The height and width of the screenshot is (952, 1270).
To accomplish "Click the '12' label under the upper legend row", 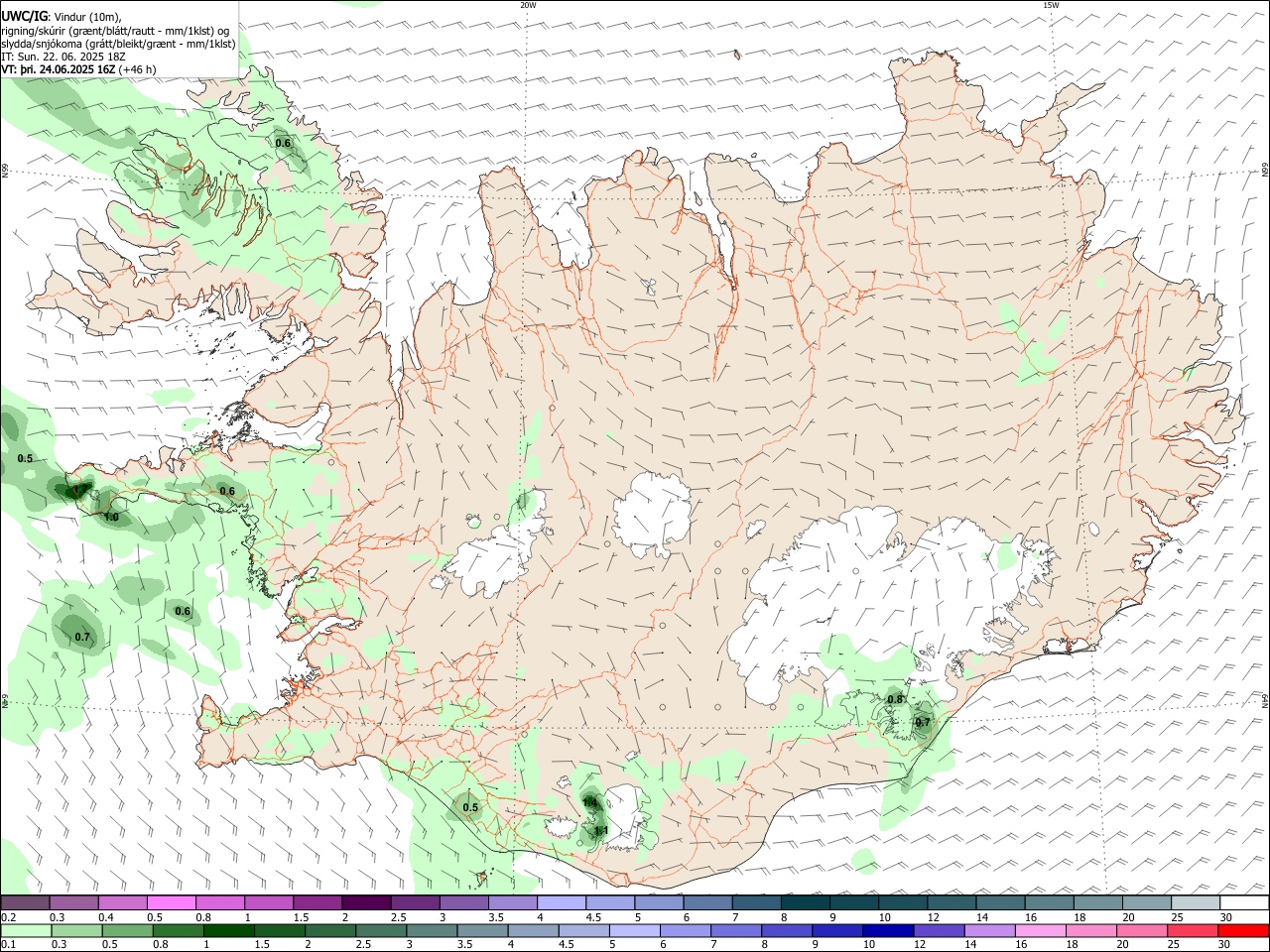I will (933, 917).
